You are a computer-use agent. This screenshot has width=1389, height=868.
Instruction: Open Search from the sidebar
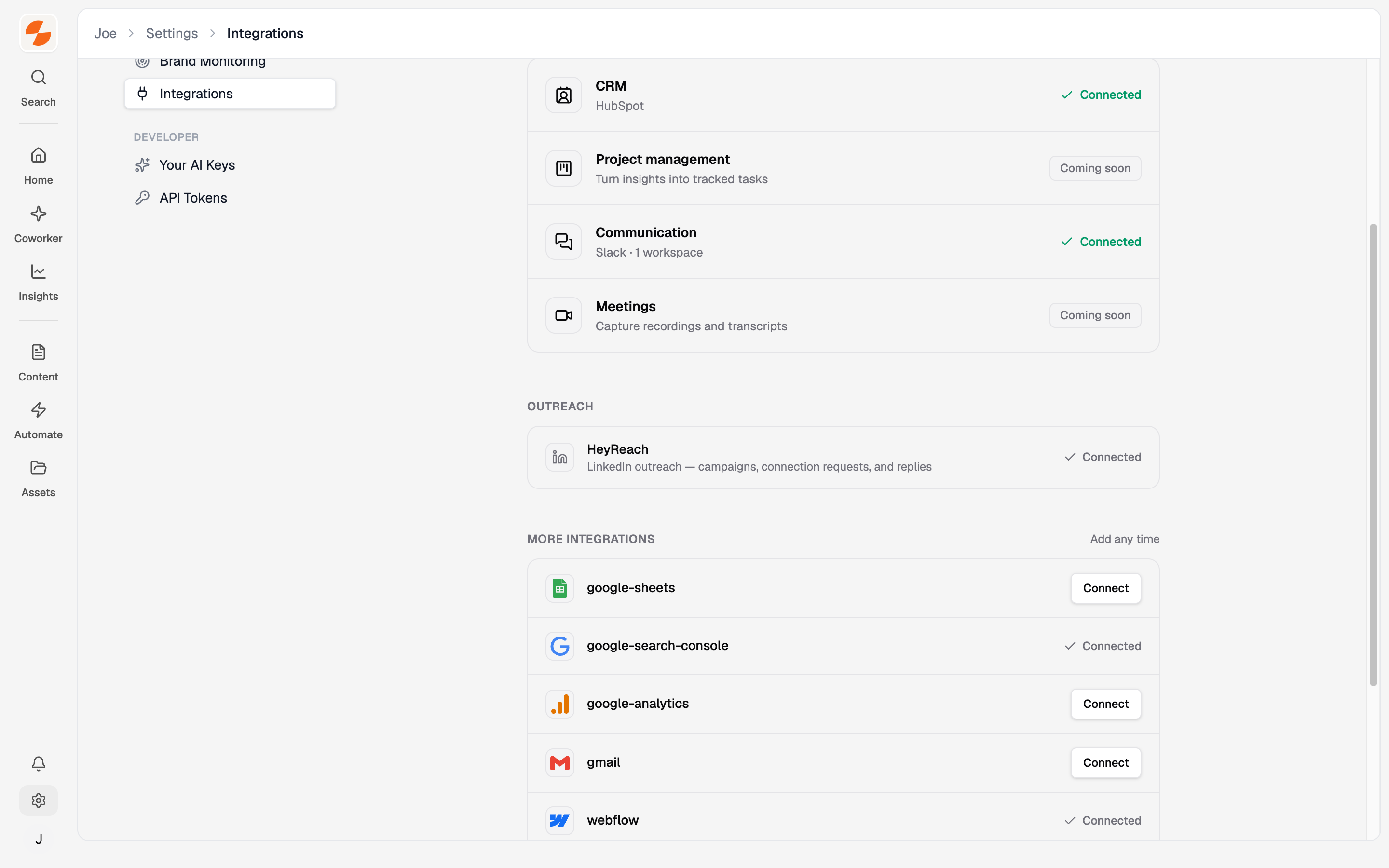click(x=39, y=88)
